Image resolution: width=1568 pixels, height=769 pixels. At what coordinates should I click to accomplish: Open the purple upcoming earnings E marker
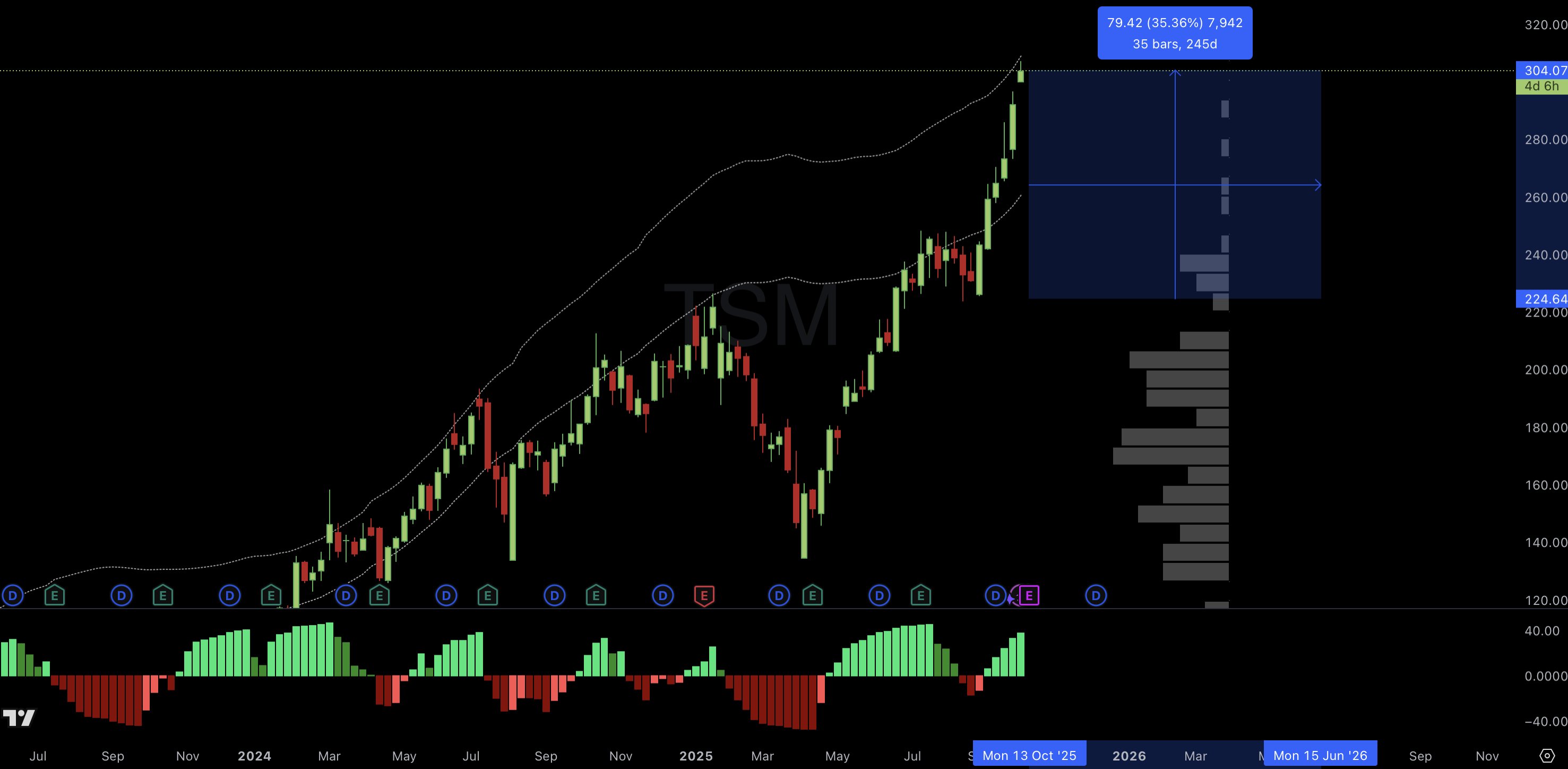(1029, 595)
